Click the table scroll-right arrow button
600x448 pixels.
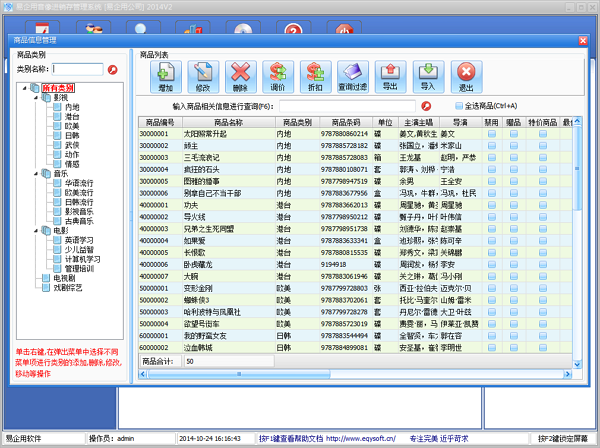[567, 374]
